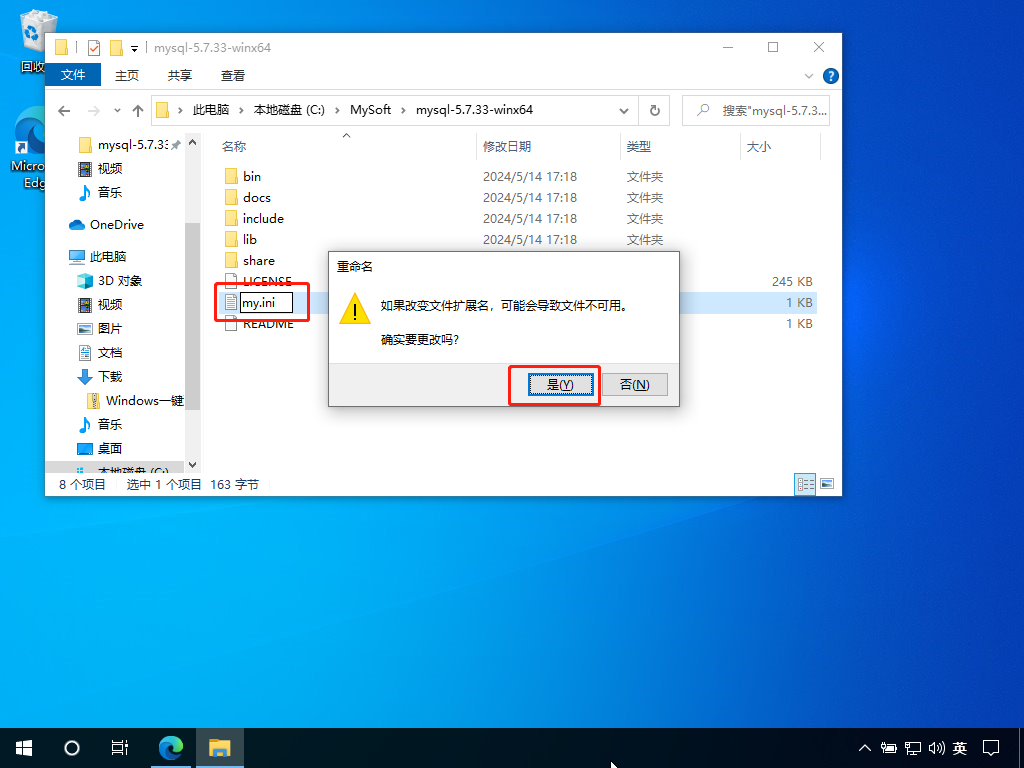This screenshot has width=1024, height=768.
Task: Open the address bar history dropdown
Action: (624, 110)
